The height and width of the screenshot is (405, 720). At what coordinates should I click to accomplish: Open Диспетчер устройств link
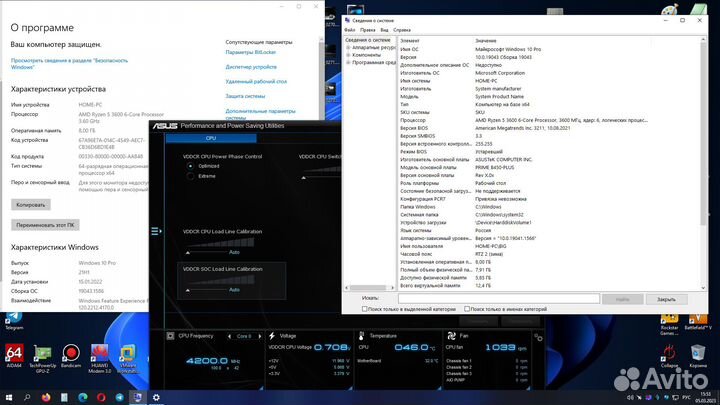pyautogui.click(x=251, y=67)
